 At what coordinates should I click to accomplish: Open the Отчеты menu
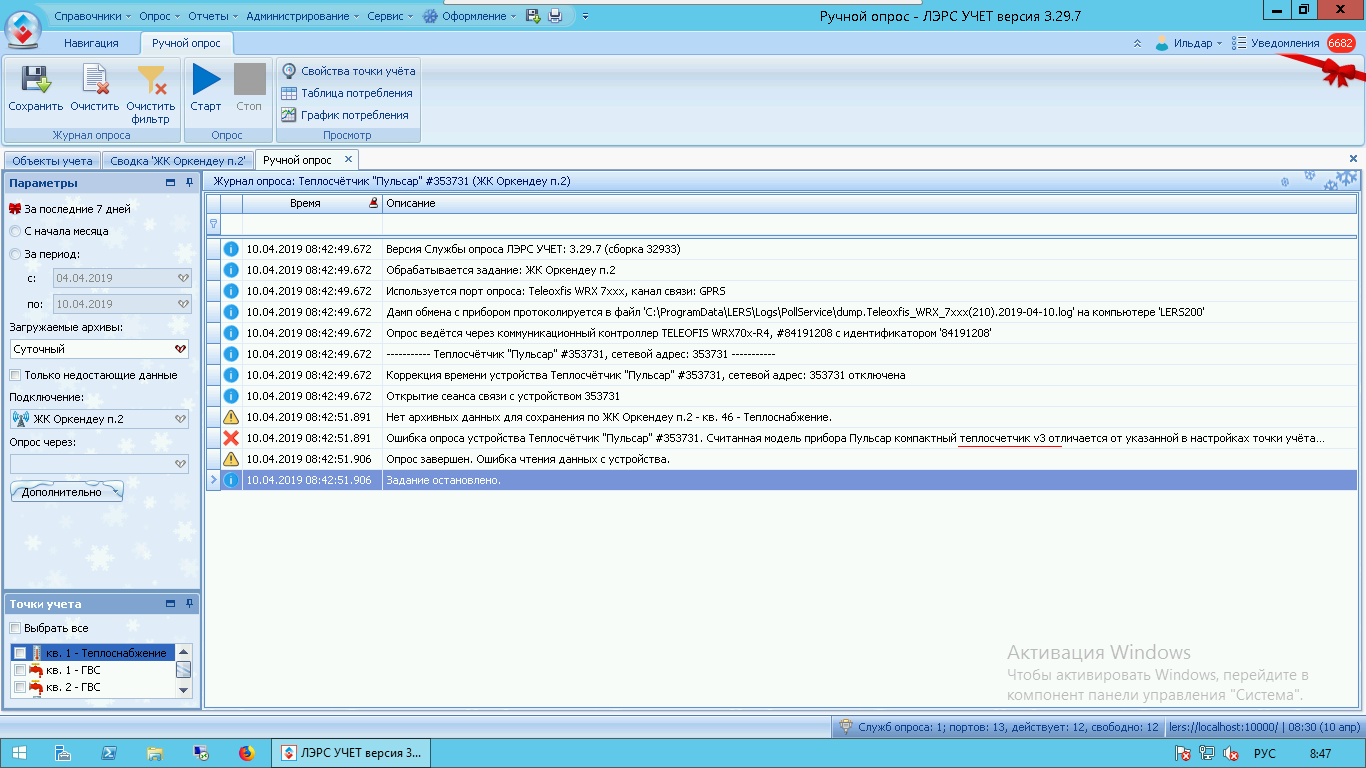[x=214, y=16]
